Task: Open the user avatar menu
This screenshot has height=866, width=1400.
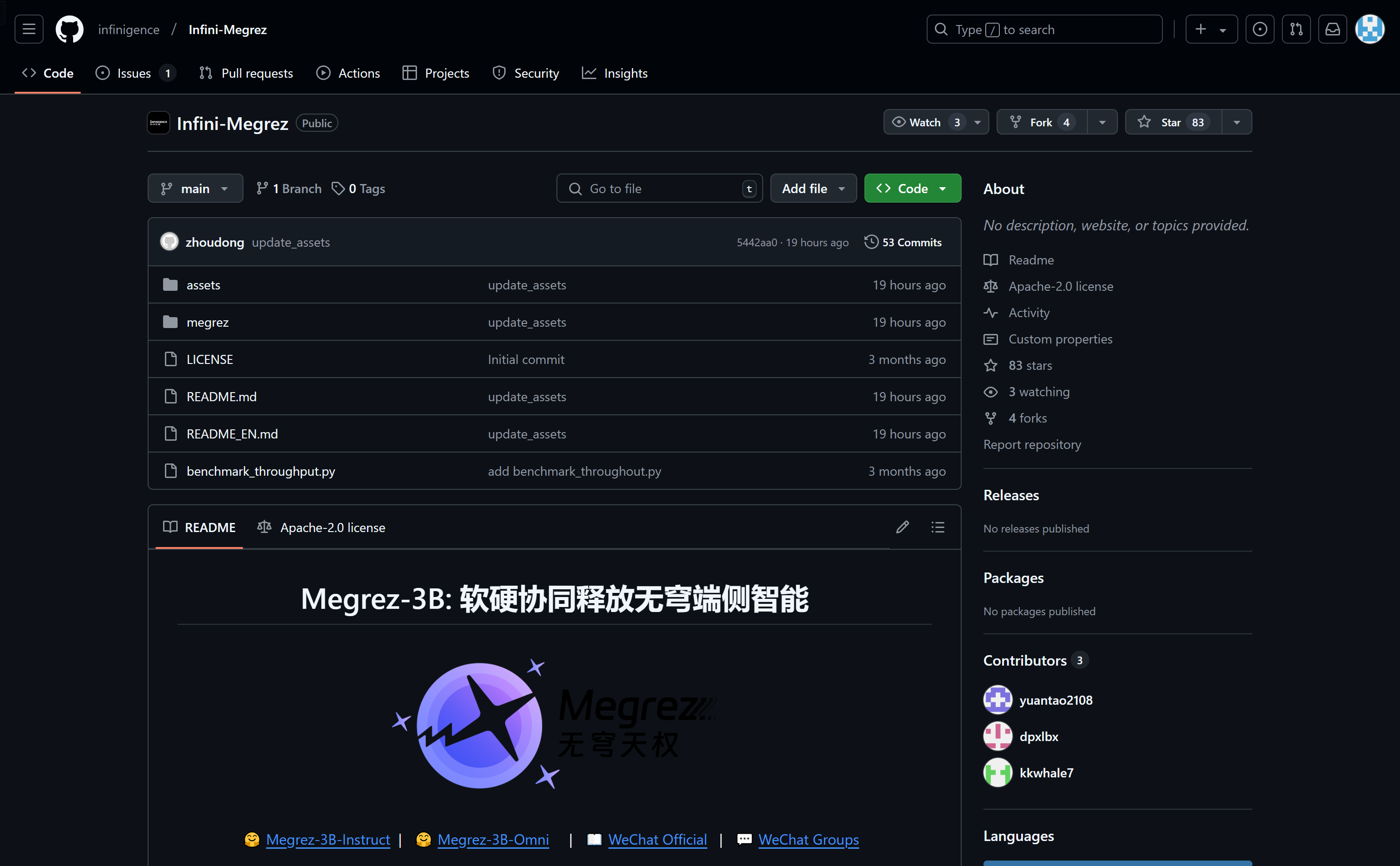Action: coord(1370,29)
